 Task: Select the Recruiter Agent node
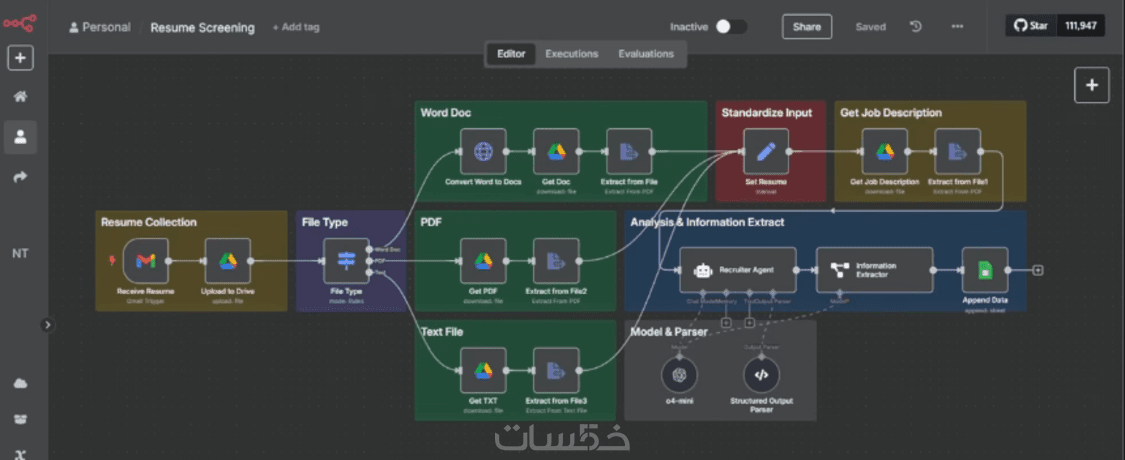(738, 270)
